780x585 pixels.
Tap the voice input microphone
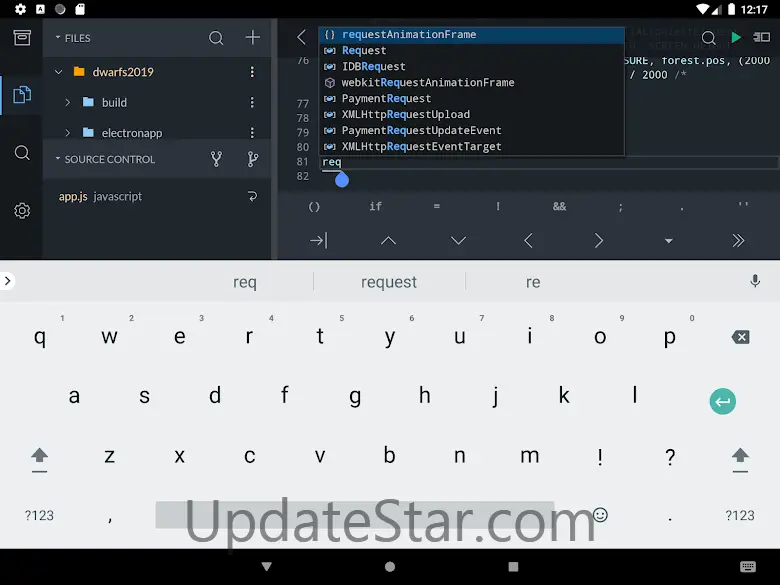coord(755,281)
